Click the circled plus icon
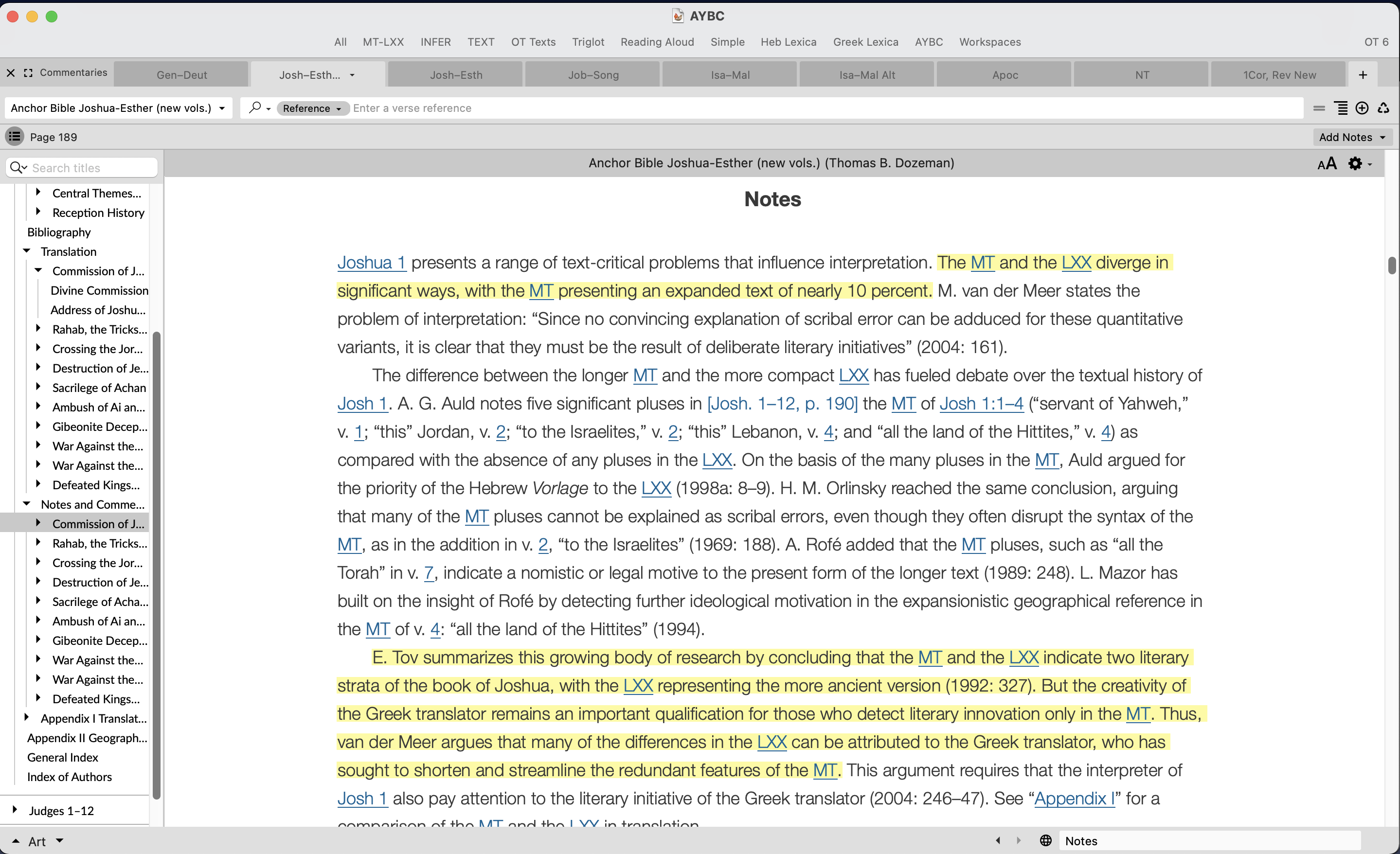The height and width of the screenshot is (854, 1400). [1362, 108]
